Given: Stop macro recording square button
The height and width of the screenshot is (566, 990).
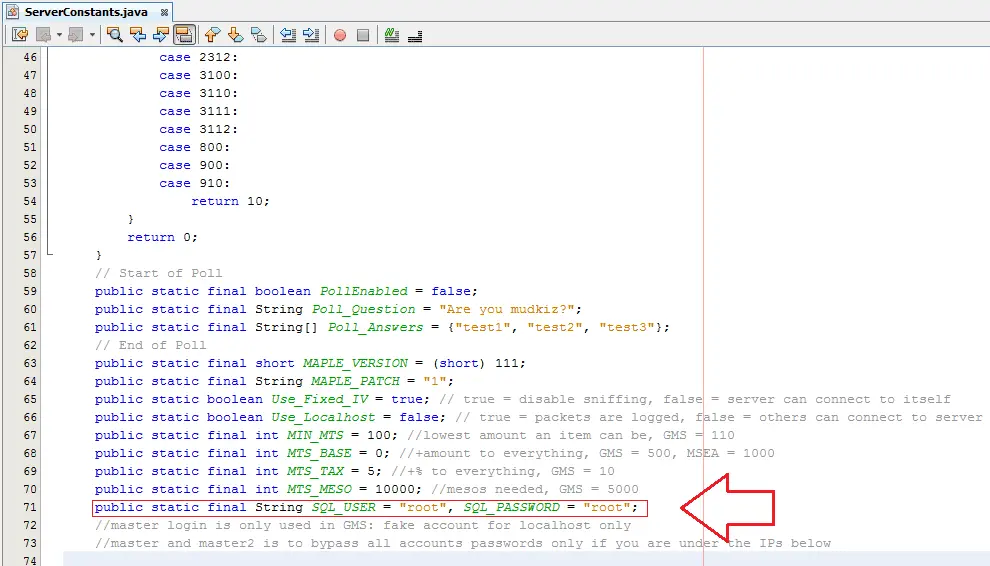Looking at the screenshot, I should [x=362, y=35].
